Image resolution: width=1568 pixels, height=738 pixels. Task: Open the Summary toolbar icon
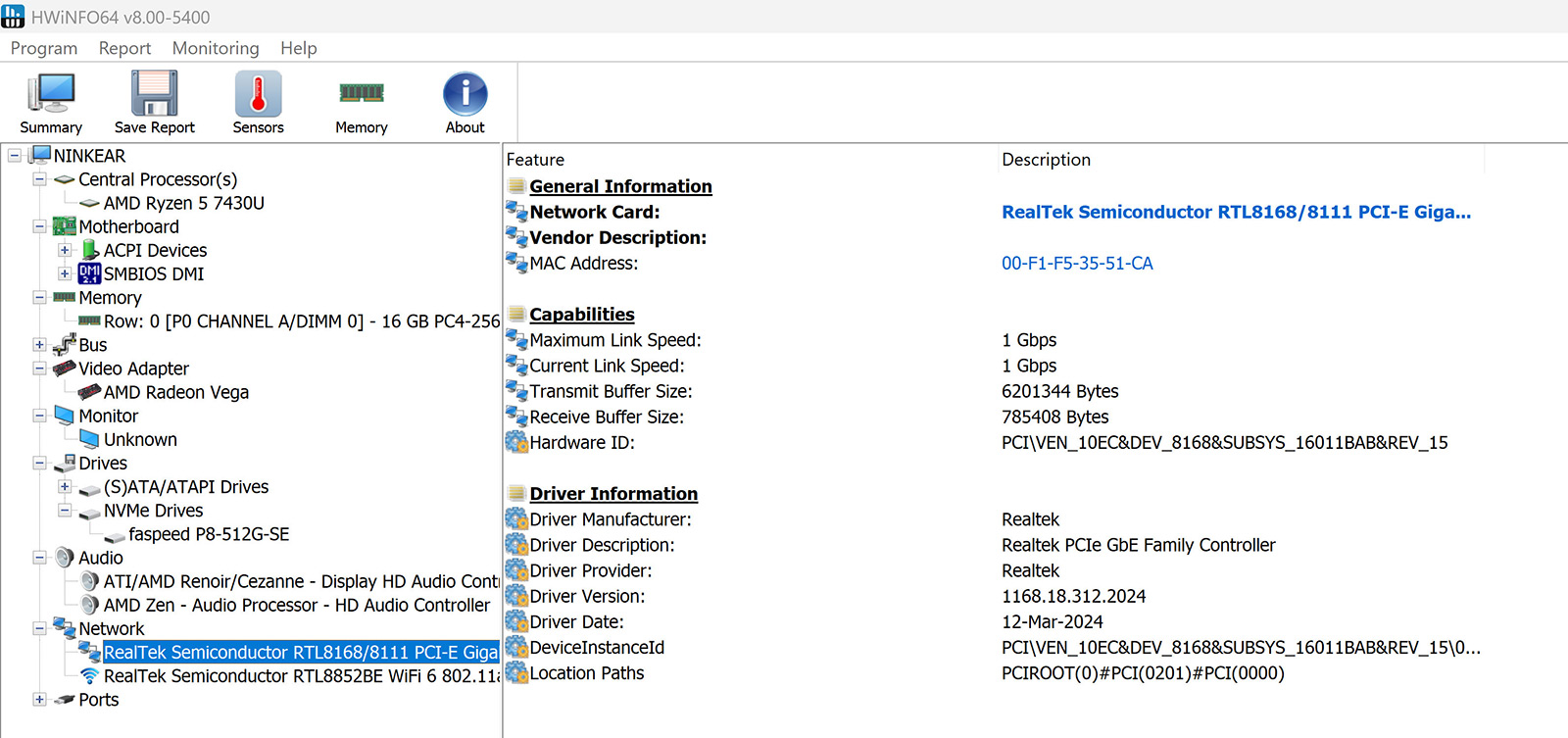click(51, 94)
